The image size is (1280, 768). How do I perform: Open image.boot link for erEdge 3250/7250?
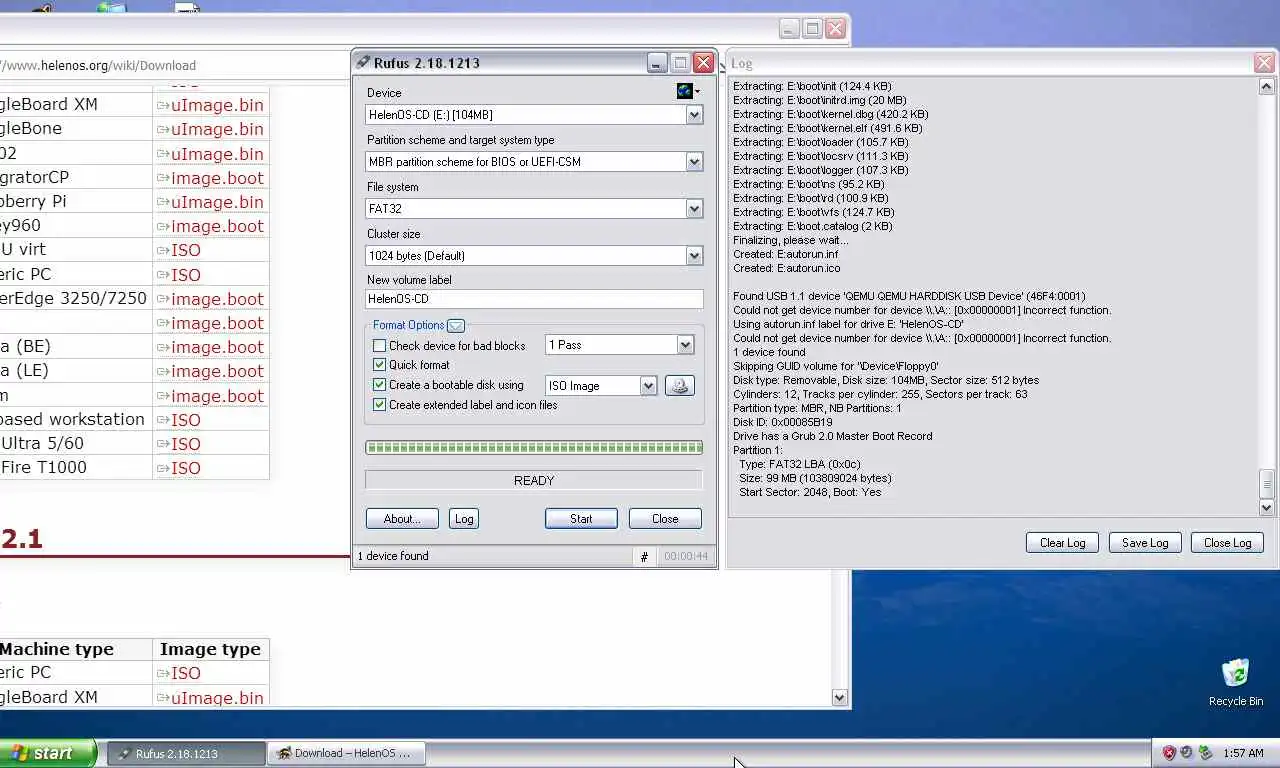(x=217, y=299)
